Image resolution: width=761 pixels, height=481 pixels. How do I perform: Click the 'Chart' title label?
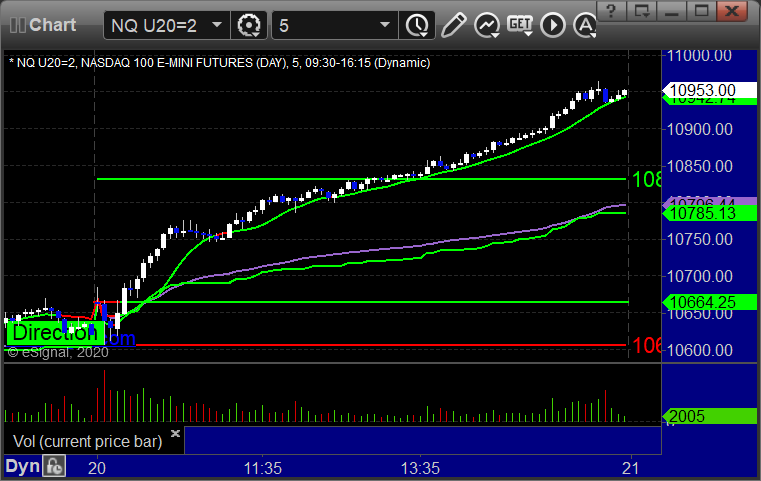(x=52, y=25)
